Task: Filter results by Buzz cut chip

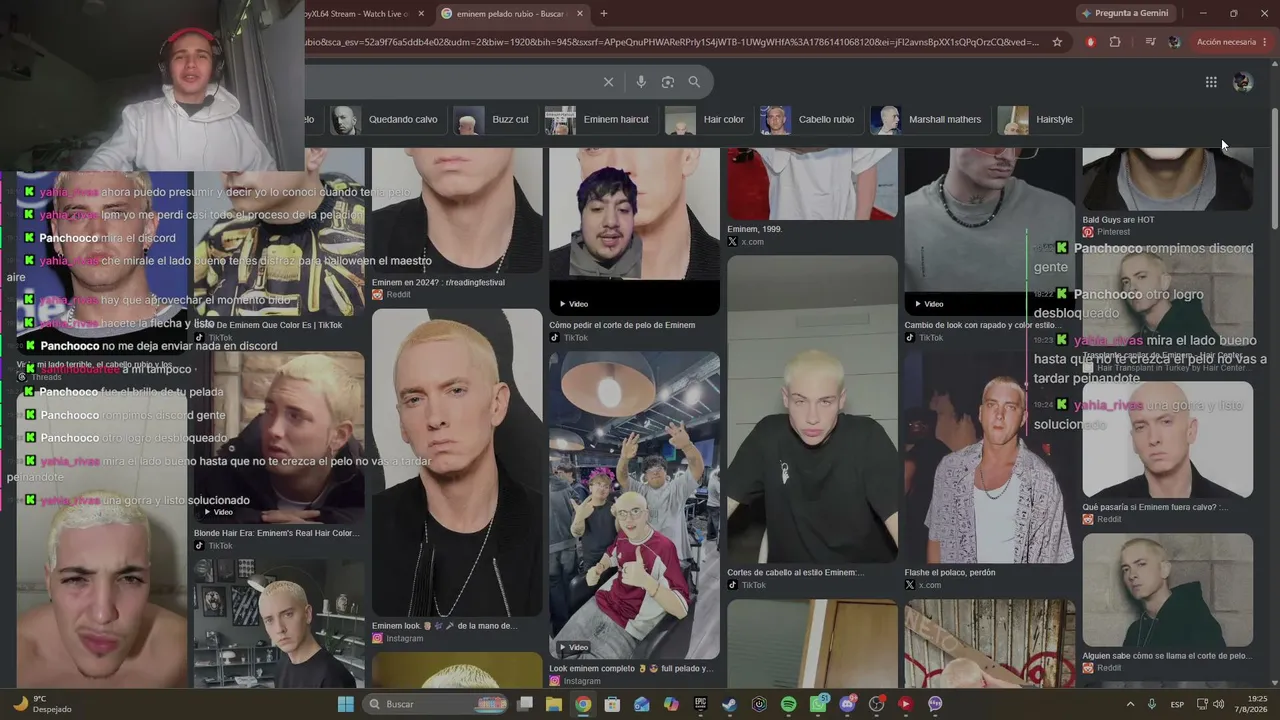Action: pyautogui.click(x=493, y=119)
